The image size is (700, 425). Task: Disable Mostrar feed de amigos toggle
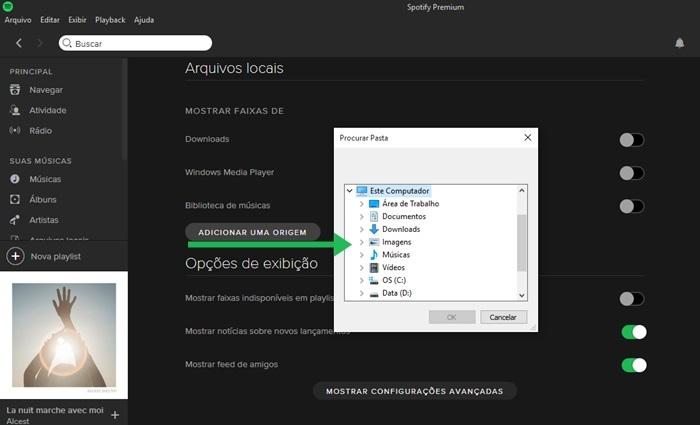coord(634,365)
